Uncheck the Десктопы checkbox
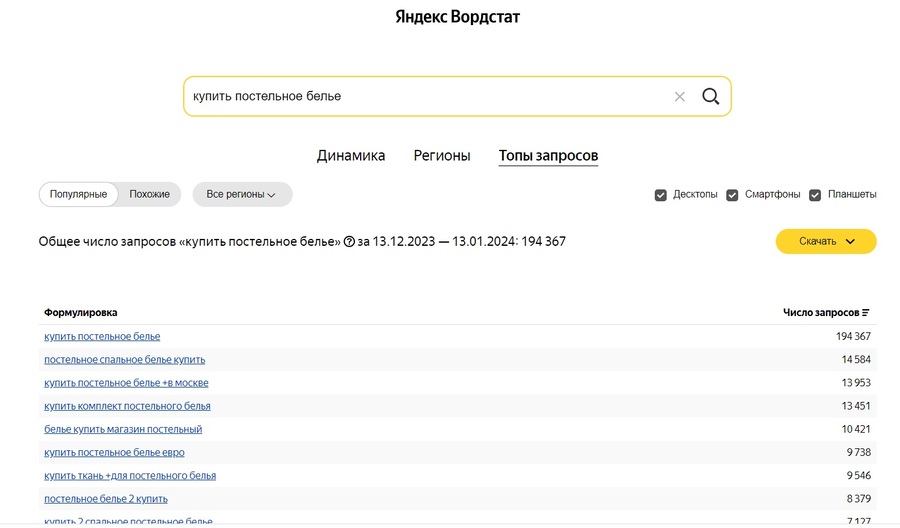The image size is (900, 528). click(660, 195)
